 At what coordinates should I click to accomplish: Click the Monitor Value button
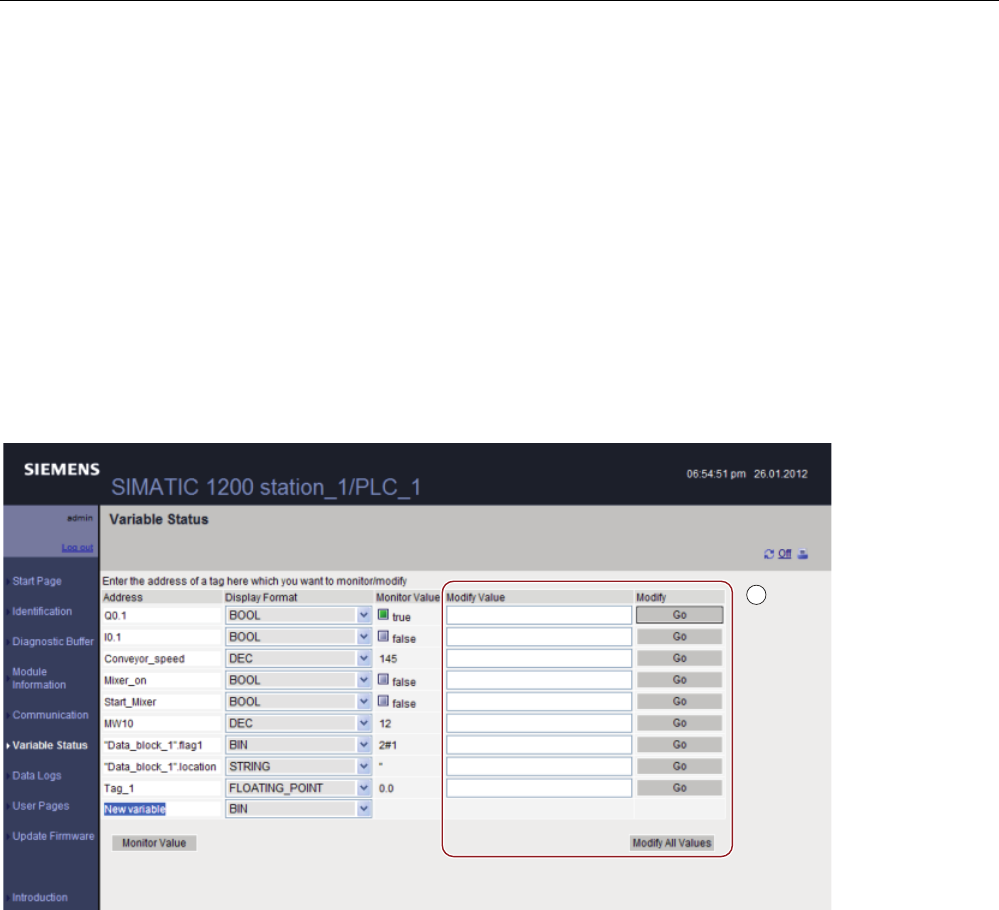point(154,843)
